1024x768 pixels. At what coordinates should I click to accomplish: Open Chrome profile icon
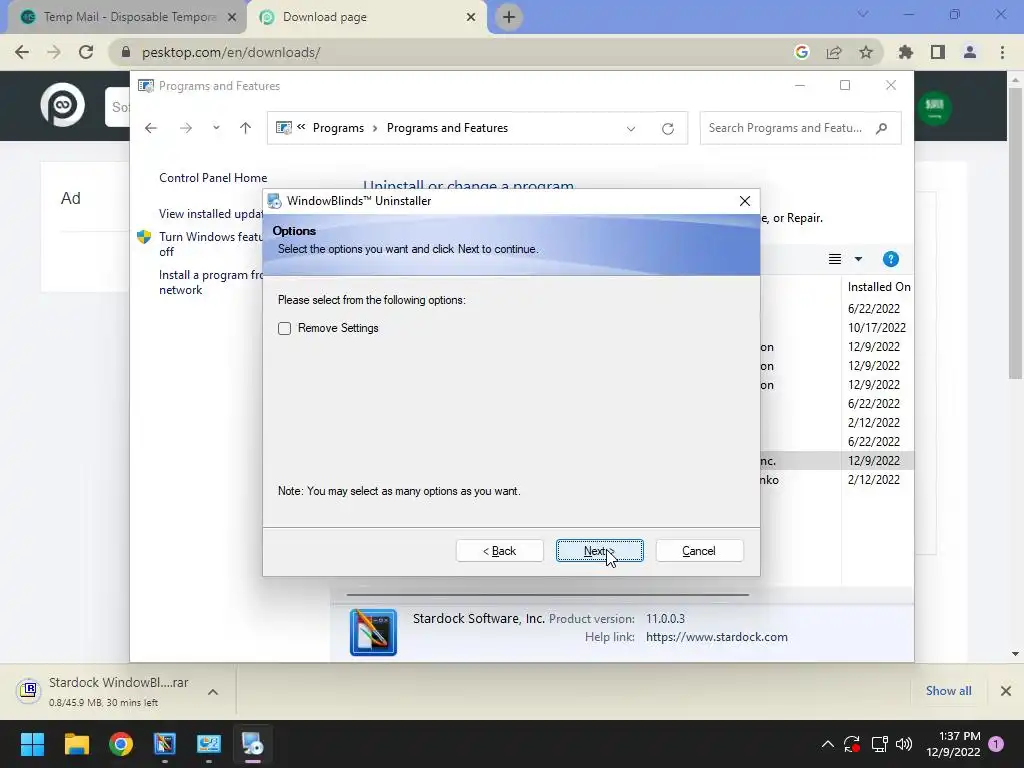point(970,52)
